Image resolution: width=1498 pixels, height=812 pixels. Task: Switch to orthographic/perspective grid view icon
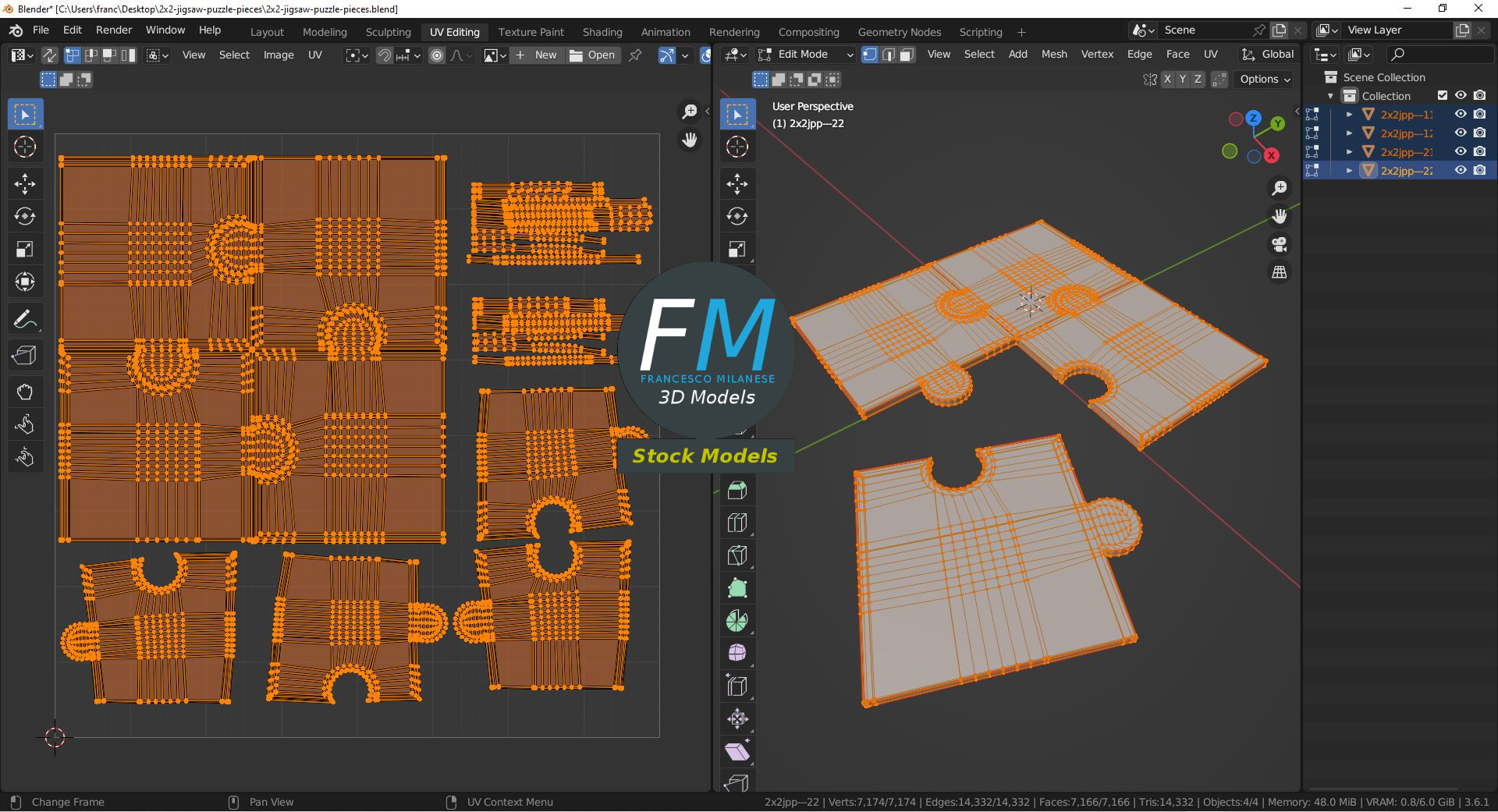point(1280,272)
